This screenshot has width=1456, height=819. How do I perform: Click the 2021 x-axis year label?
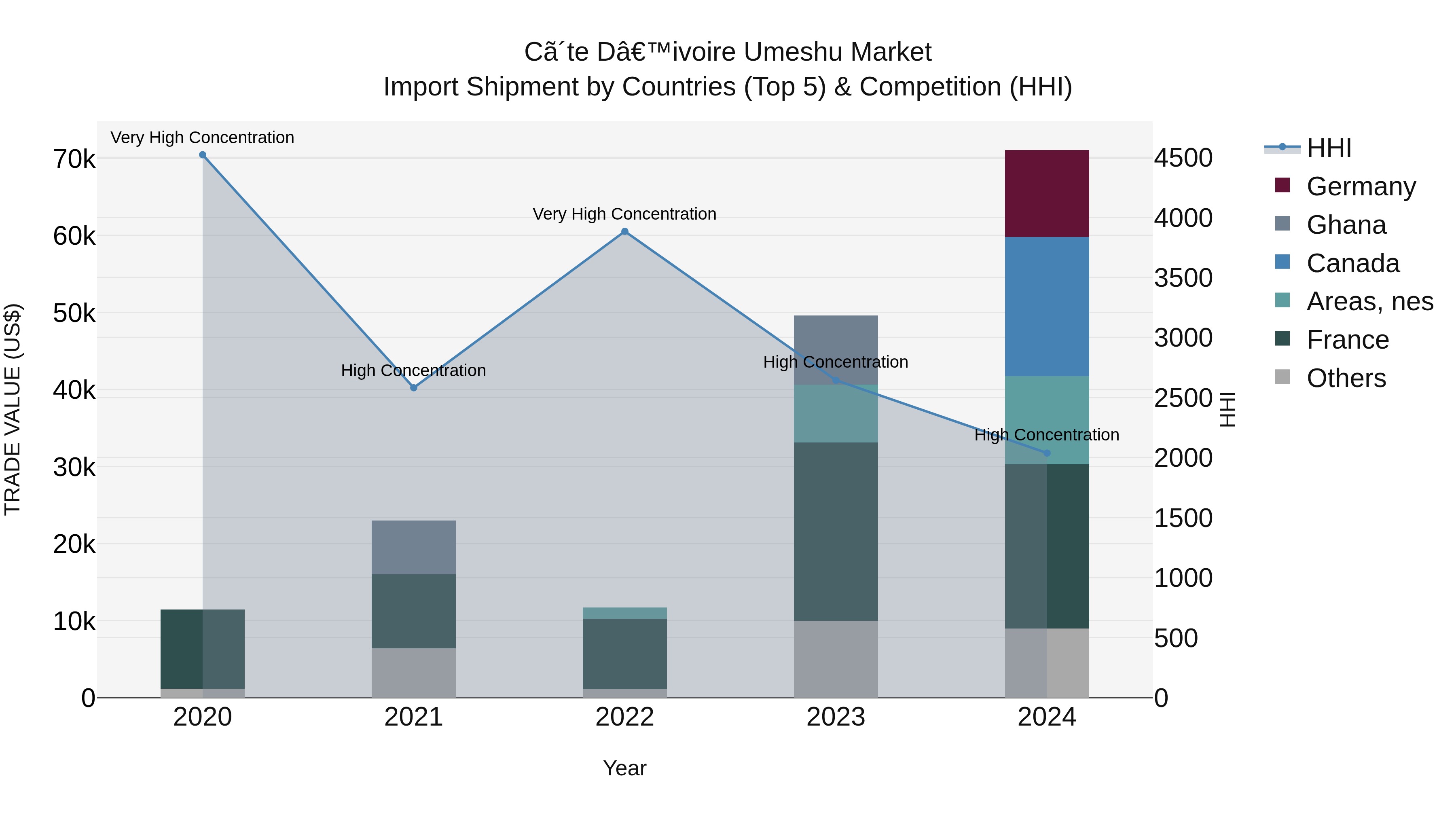(x=414, y=717)
